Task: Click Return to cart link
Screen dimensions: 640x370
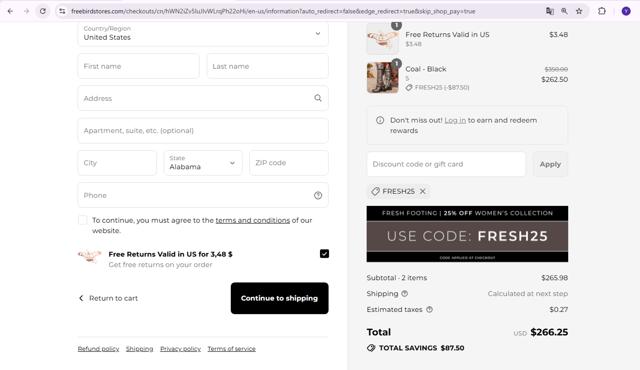Action: pyautogui.click(x=109, y=298)
